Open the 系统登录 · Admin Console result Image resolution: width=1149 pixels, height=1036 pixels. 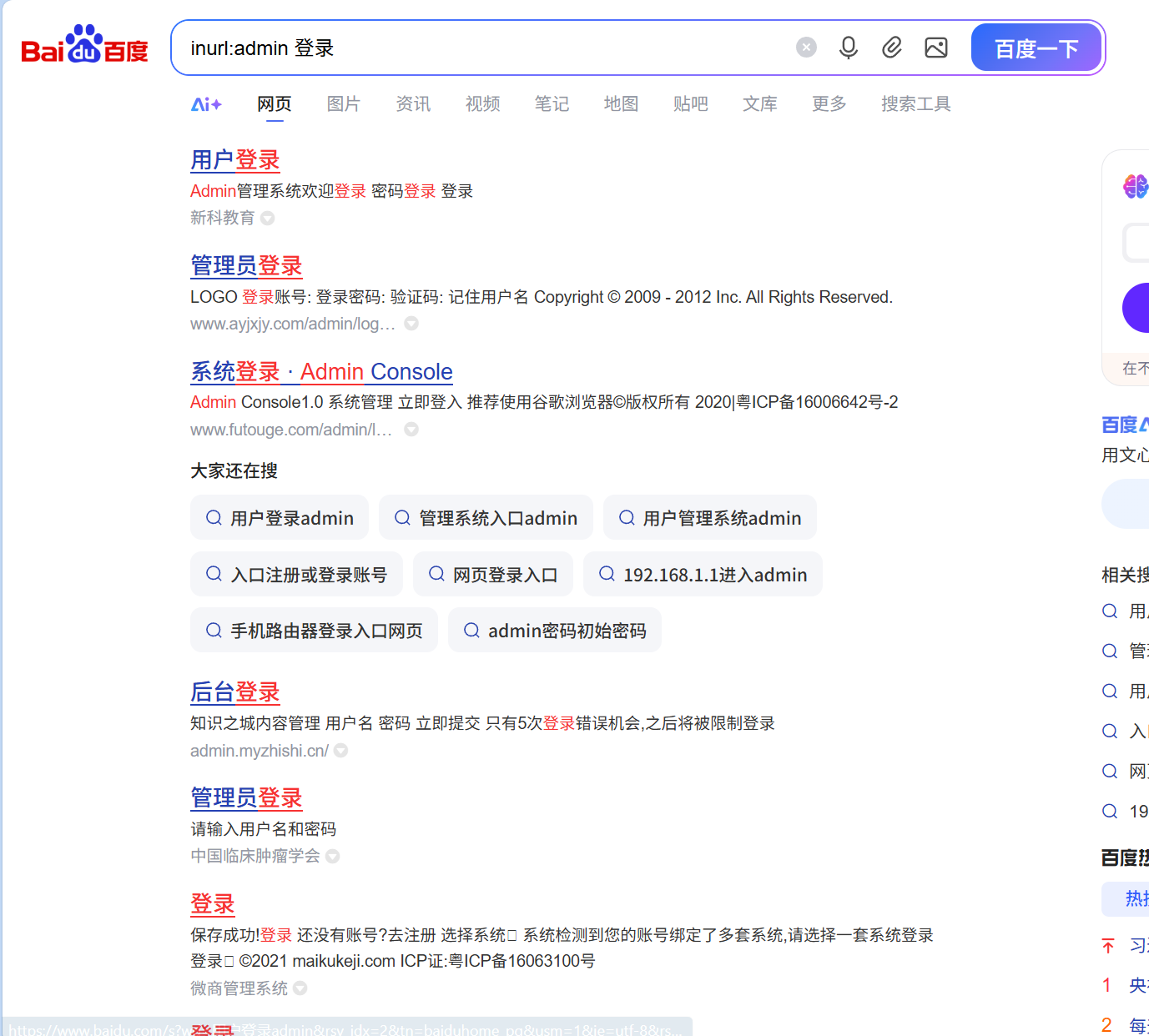[x=321, y=371]
